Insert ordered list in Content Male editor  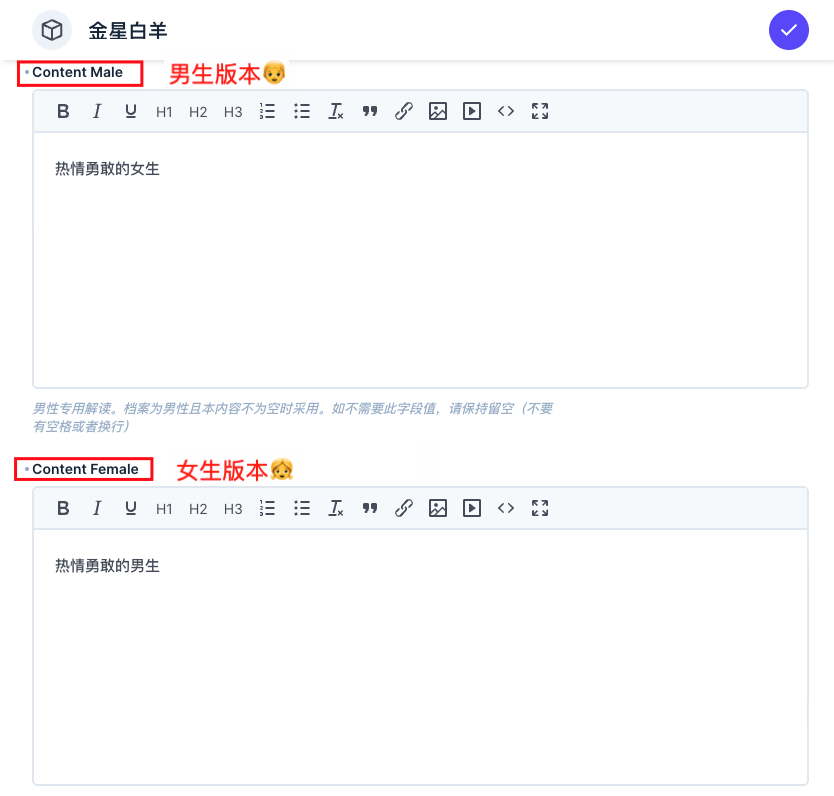[x=267, y=112]
